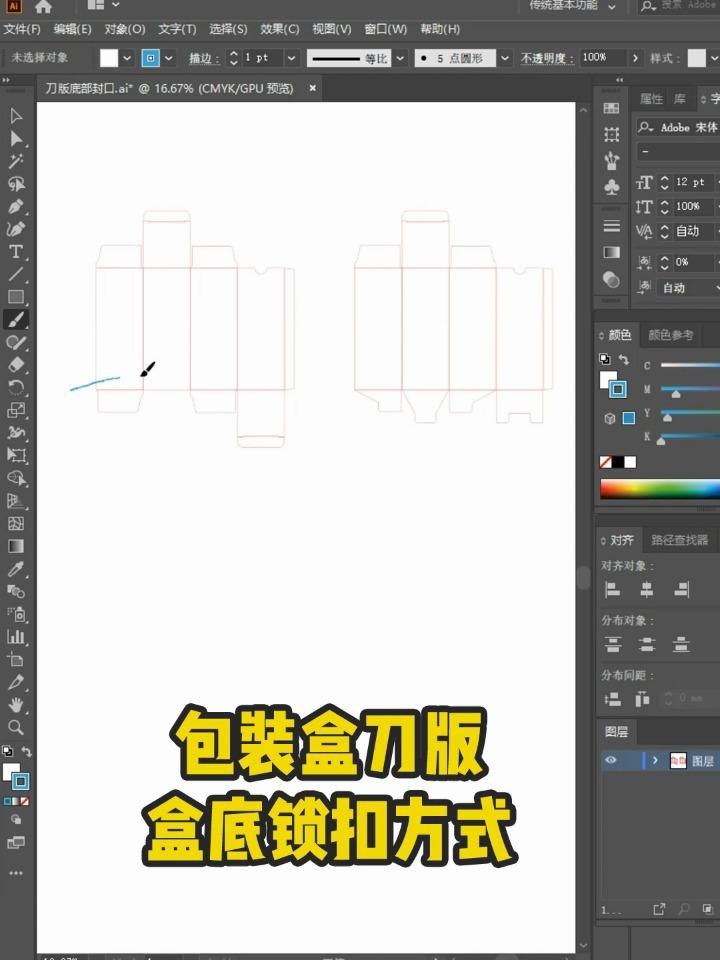Viewport: 720px width, 960px height.
Task: Click horizontal align center button
Action: [647, 590]
